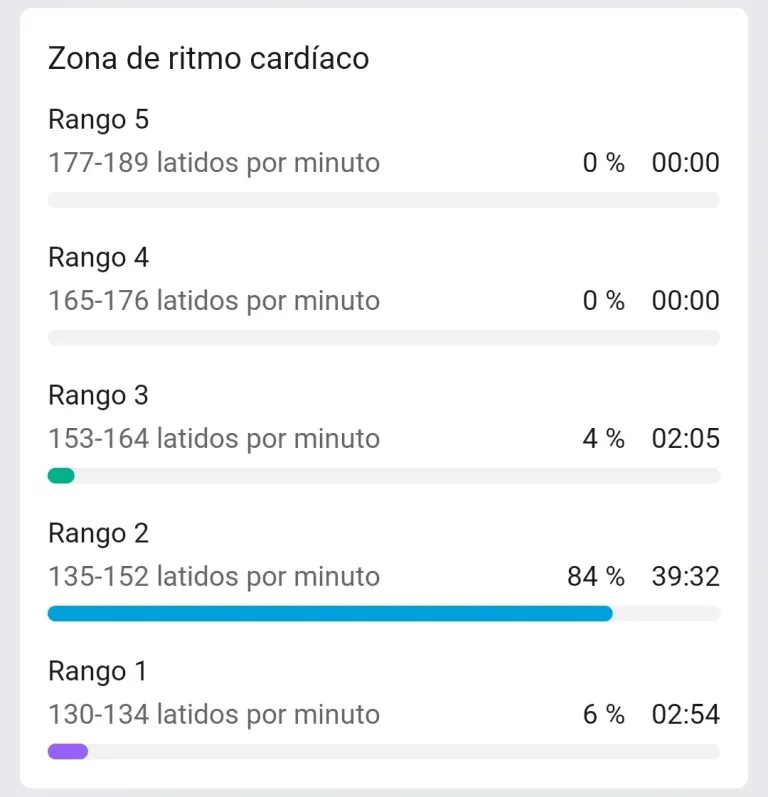Click the 135-152 latidos por minuto text

point(214,577)
